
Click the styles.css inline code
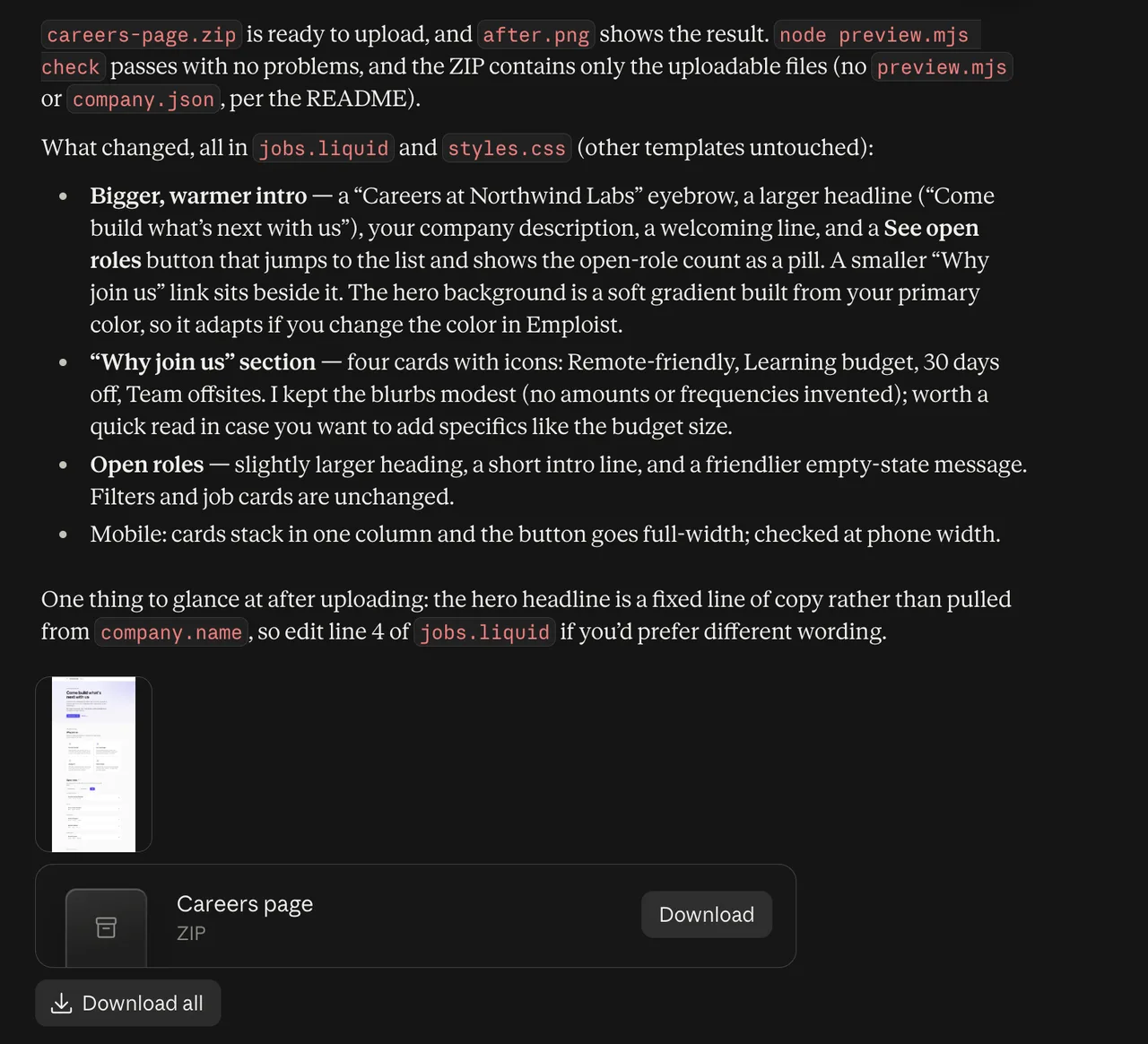[507, 148]
